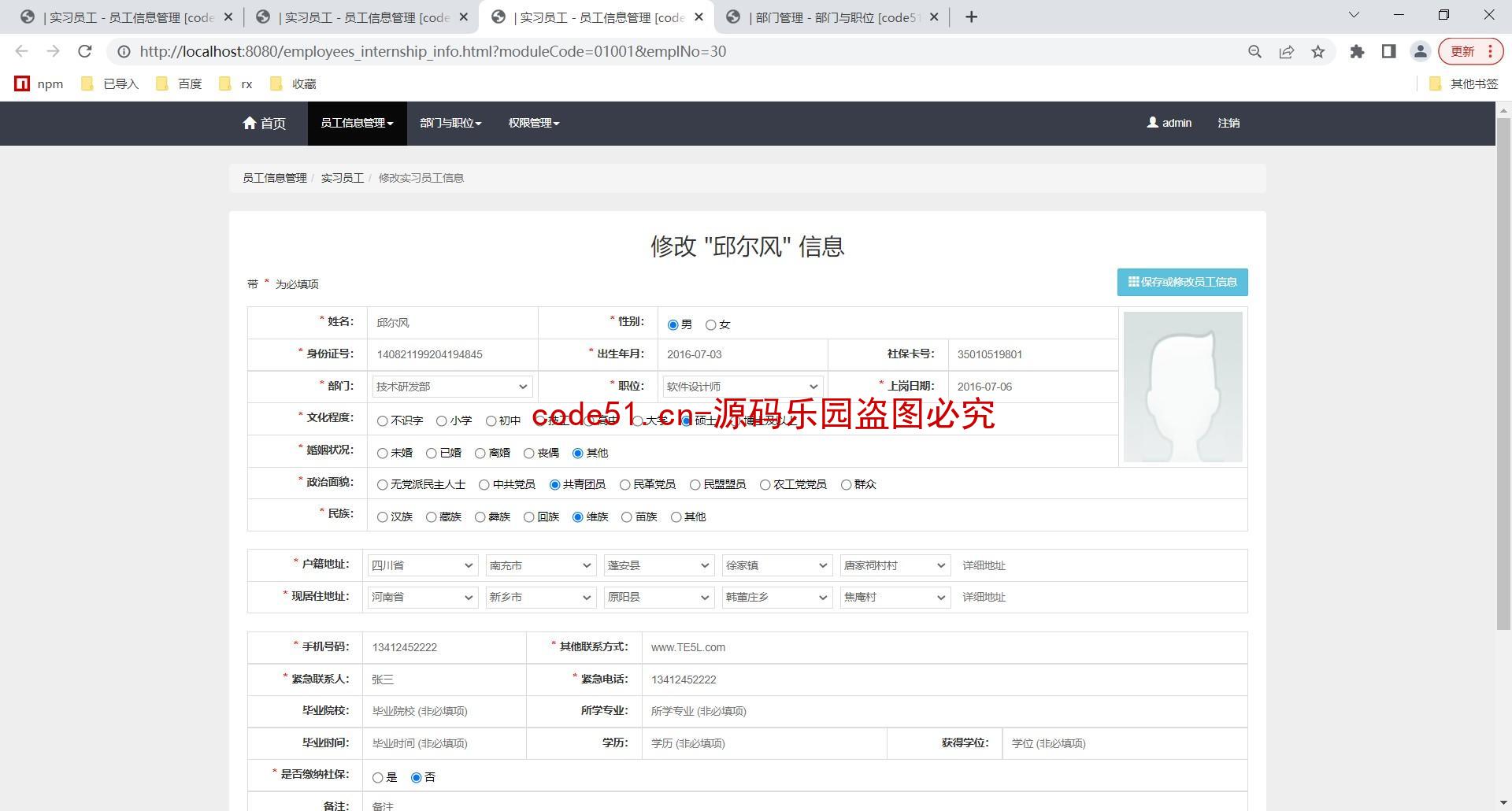Follow the 实习员工 breadcrumb link
The width and height of the screenshot is (1512, 811).
[x=343, y=178]
